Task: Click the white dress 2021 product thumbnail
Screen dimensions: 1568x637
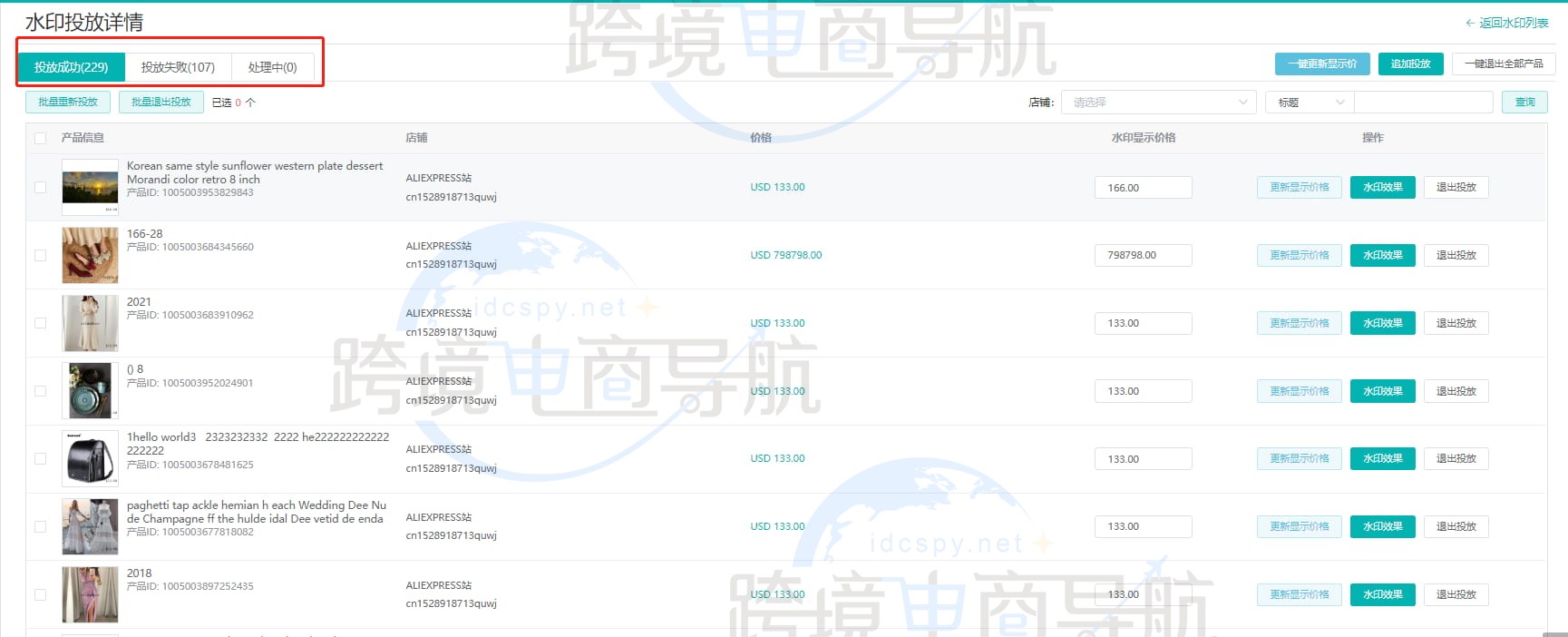Action: click(x=90, y=323)
